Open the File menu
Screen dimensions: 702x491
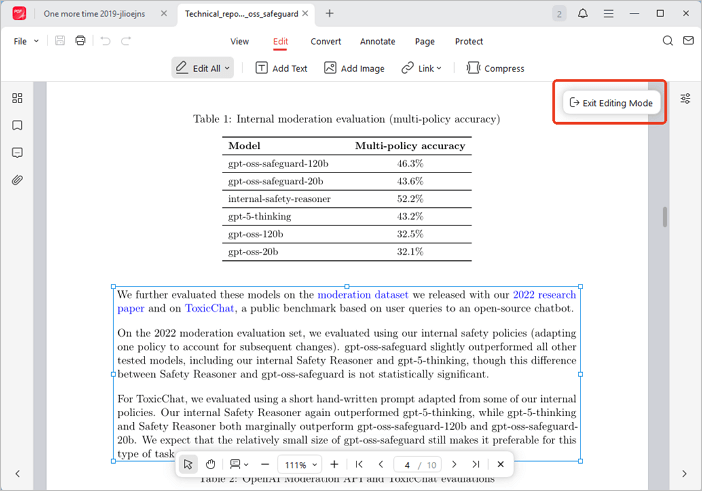click(x=26, y=41)
